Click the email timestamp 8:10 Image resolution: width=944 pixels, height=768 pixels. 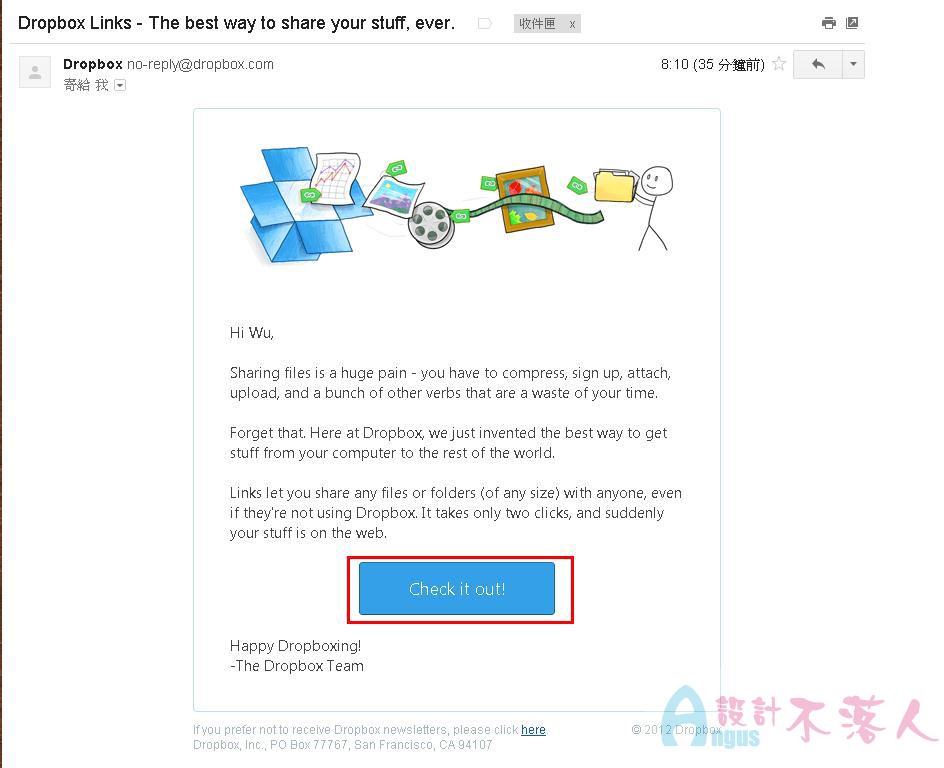(674, 64)
